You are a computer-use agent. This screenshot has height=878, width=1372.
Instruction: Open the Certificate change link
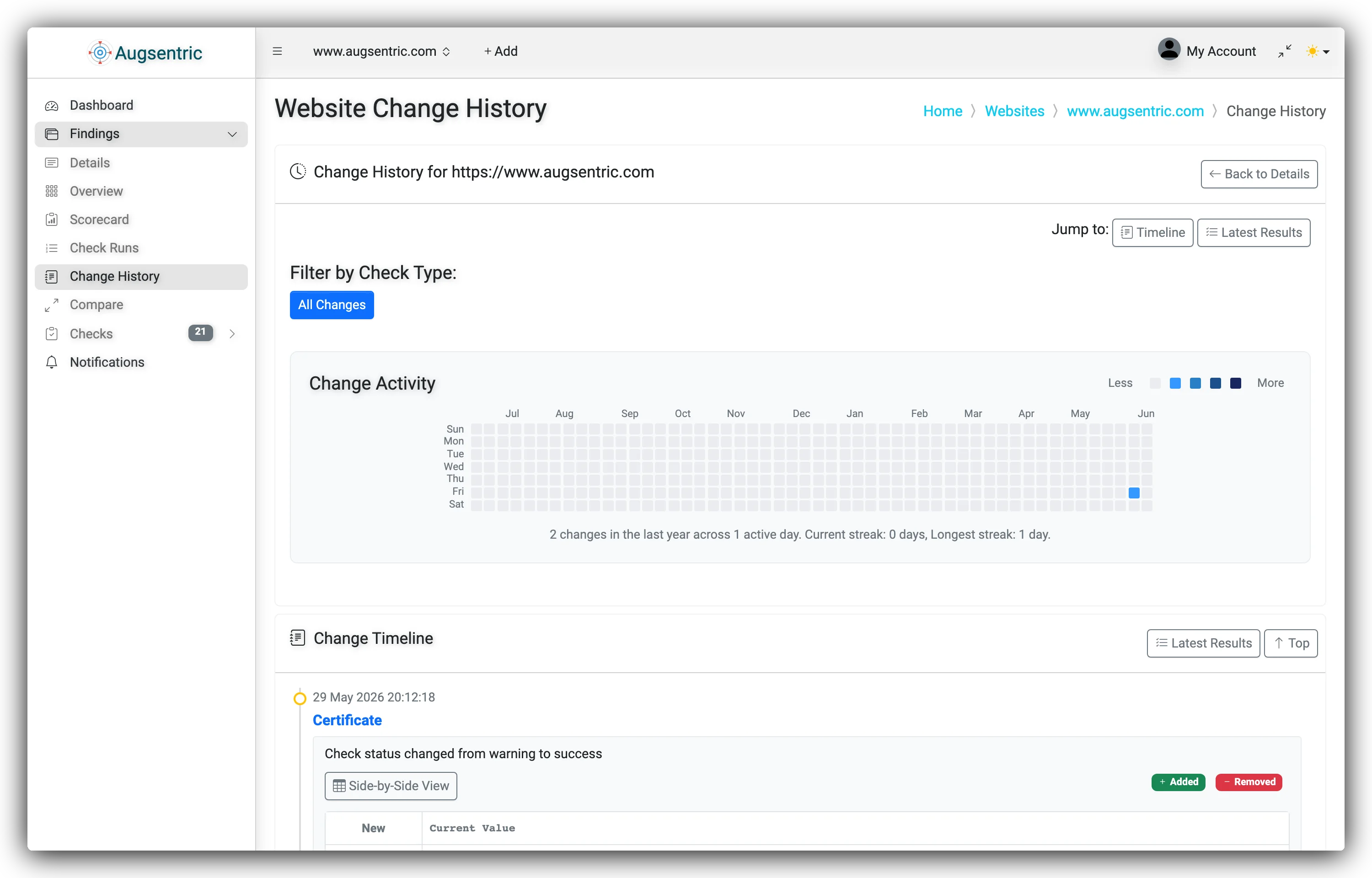347,720
